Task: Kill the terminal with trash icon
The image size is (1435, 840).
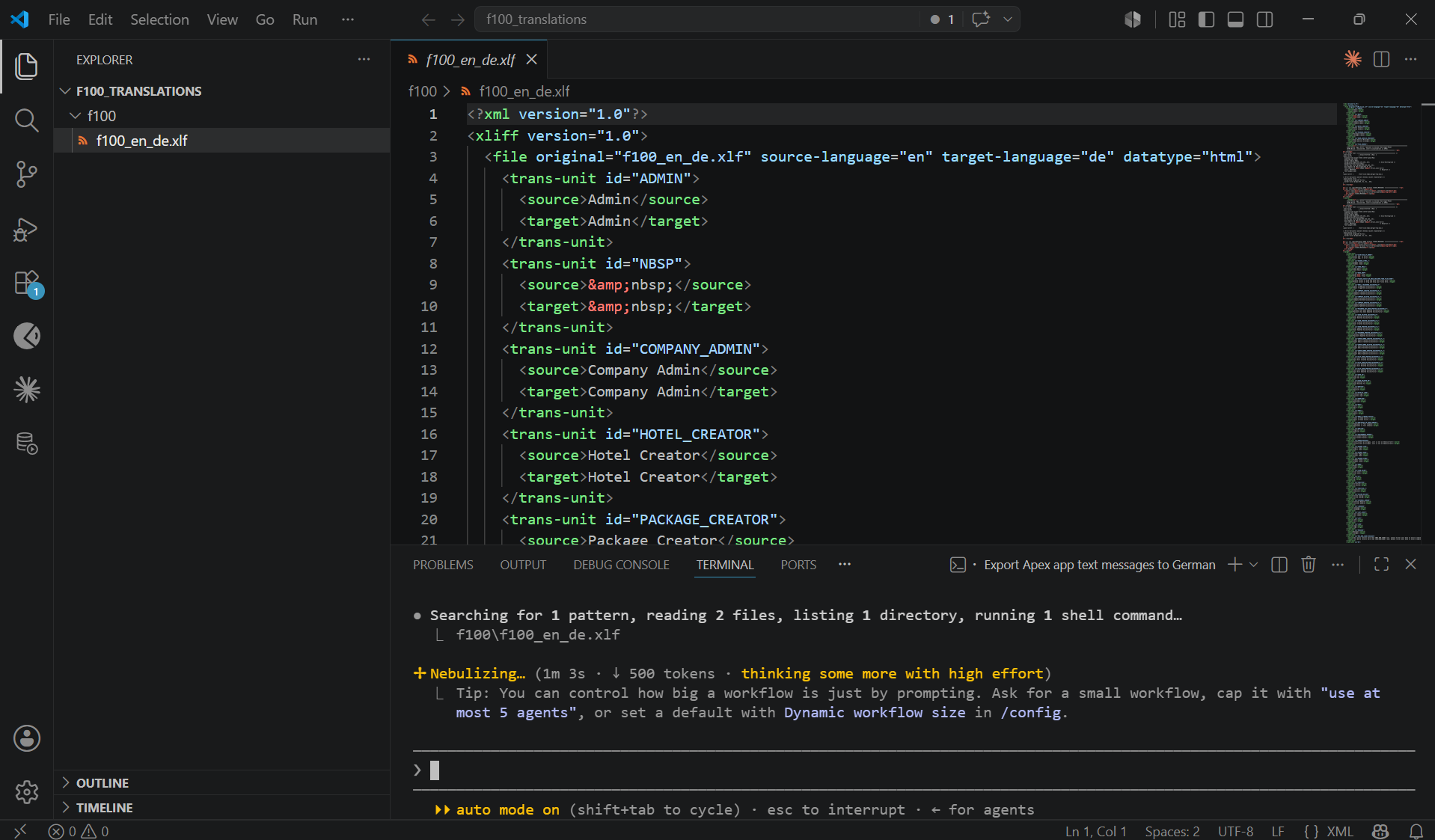Action: point(1308,565)
